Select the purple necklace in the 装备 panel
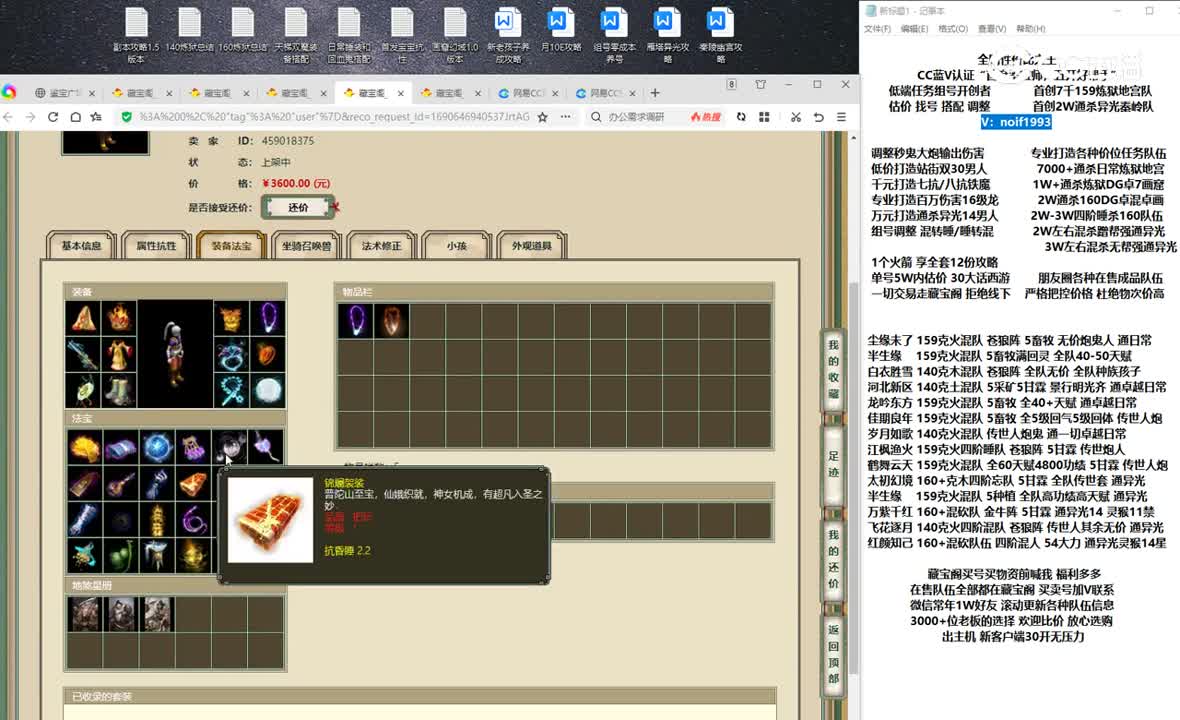1180x720 pixels. tap(268, 318)
